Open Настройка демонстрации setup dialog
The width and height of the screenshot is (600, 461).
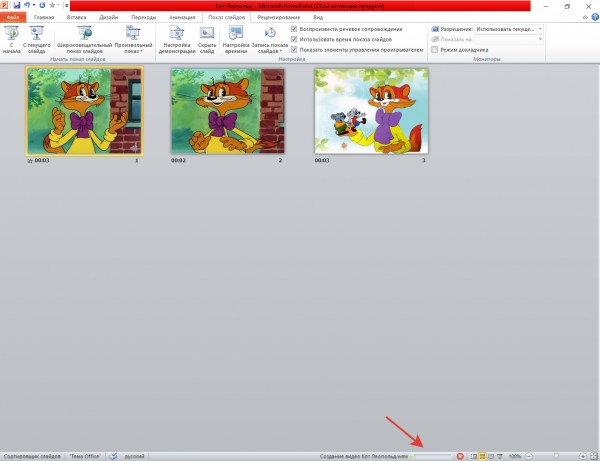(x=177, y=39)
